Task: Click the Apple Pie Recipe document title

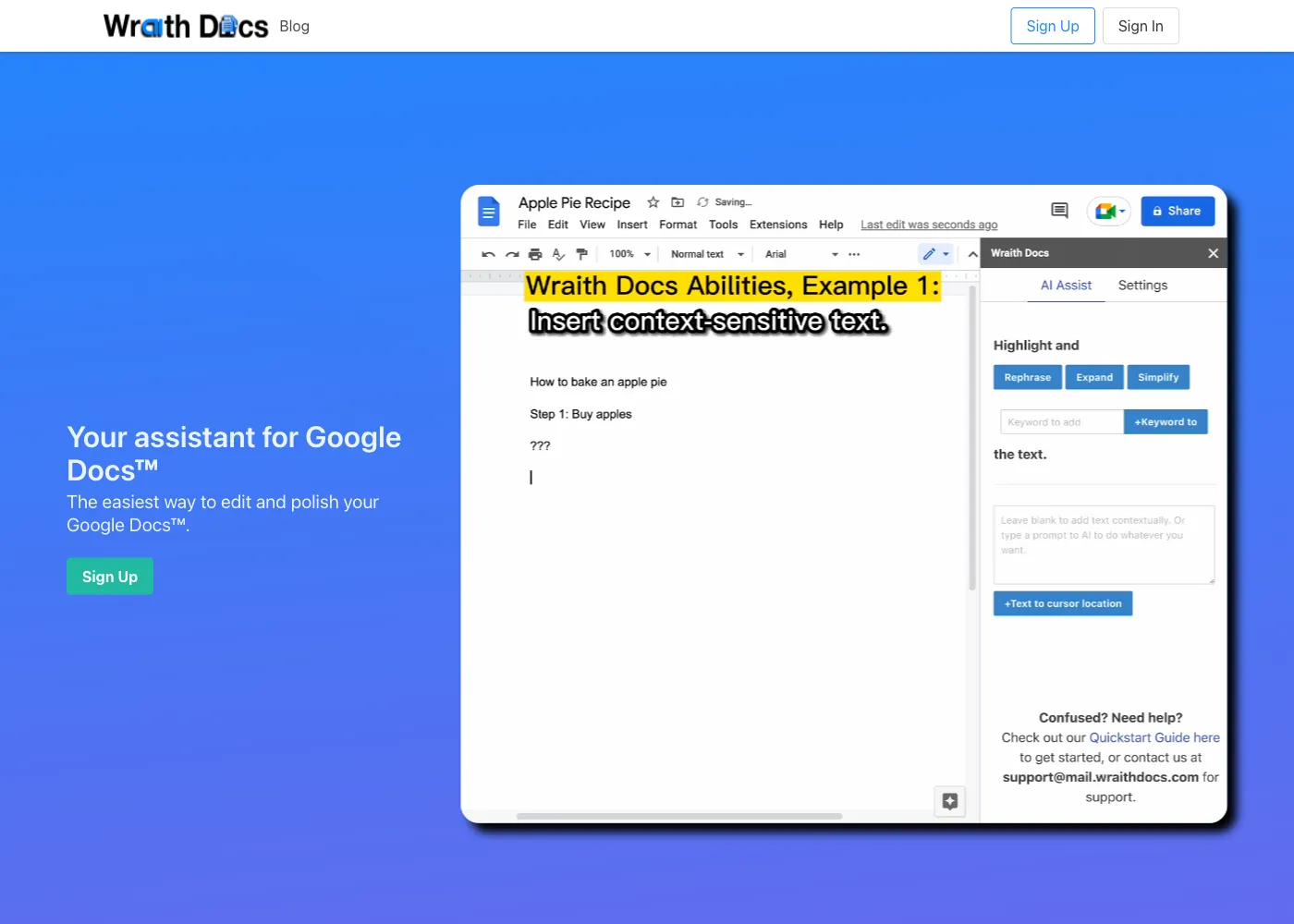Action: (x=574, y=202)
